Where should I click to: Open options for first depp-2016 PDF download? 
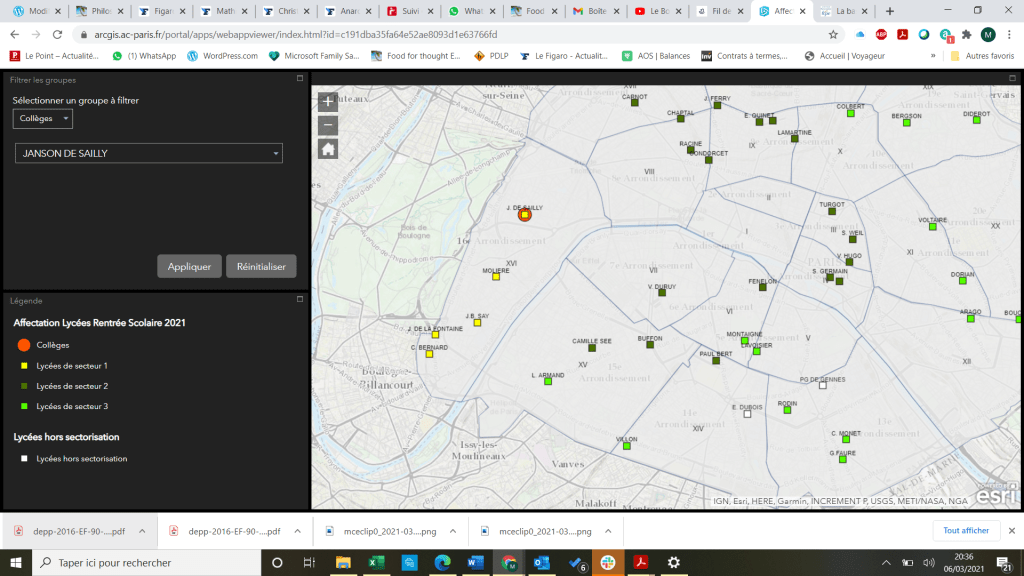[x=142, y=531]
